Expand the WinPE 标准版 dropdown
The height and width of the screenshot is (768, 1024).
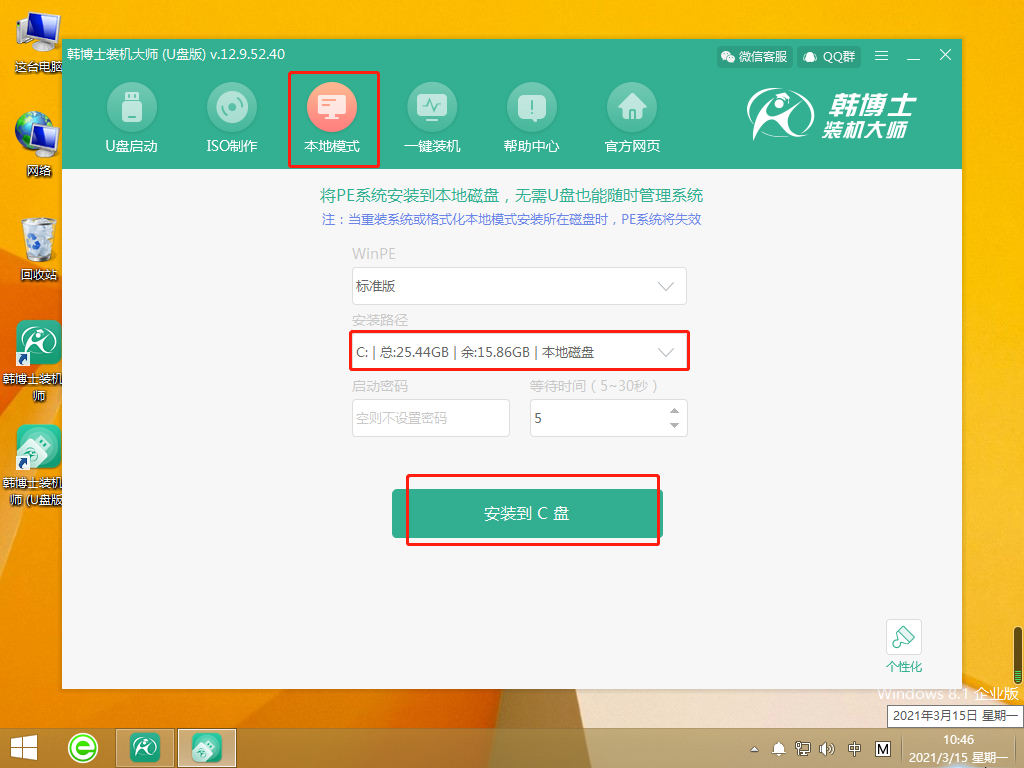pyautogui.click(x=519, y=286)
